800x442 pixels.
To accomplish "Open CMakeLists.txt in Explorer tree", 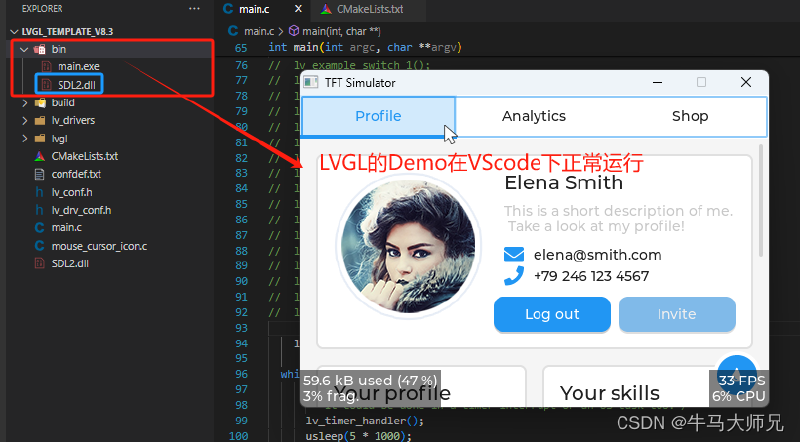I will pos(85,156).
